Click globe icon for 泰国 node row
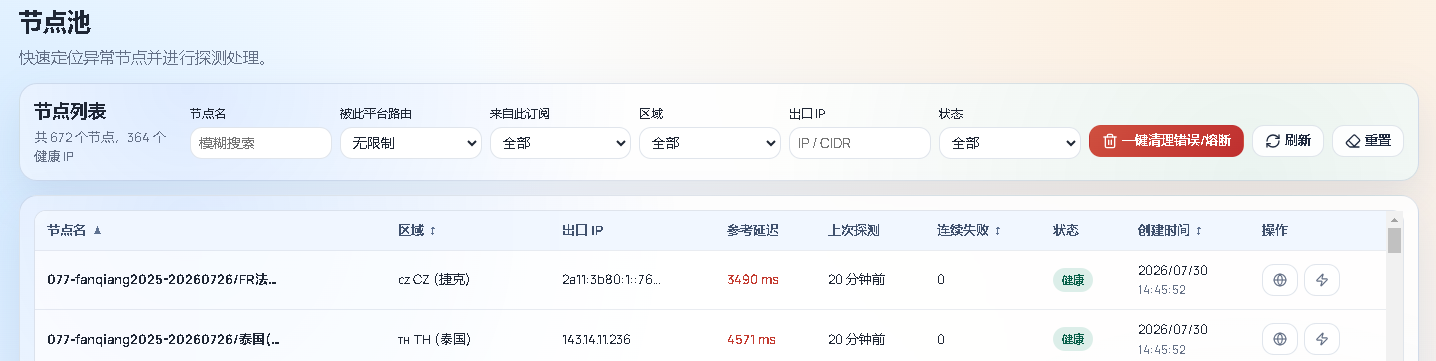 1280,339
